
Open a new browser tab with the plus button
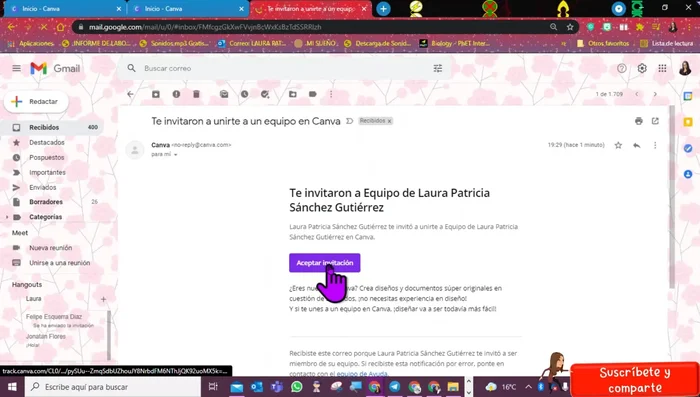click(383, 9)
